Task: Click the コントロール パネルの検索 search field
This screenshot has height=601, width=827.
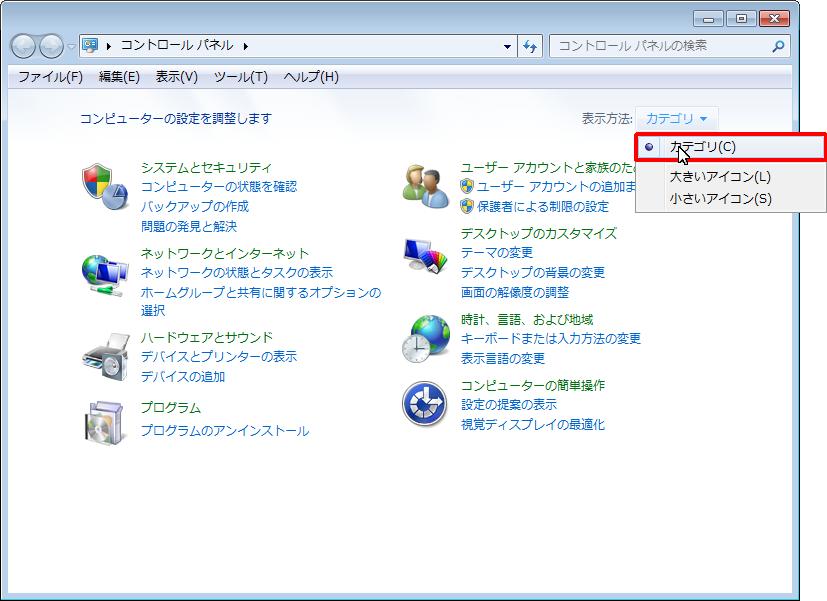Action: pyautogui.click(x=660, y=46)
